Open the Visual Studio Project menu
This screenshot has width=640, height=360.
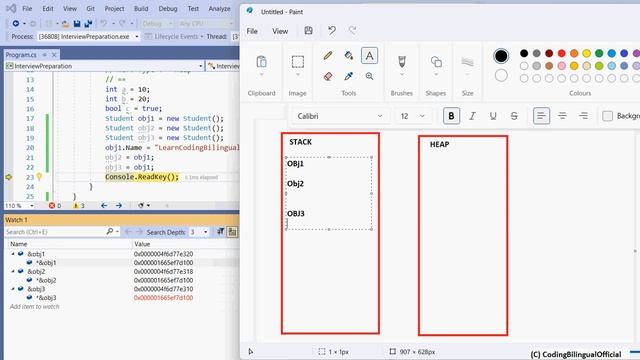point(114,9)
